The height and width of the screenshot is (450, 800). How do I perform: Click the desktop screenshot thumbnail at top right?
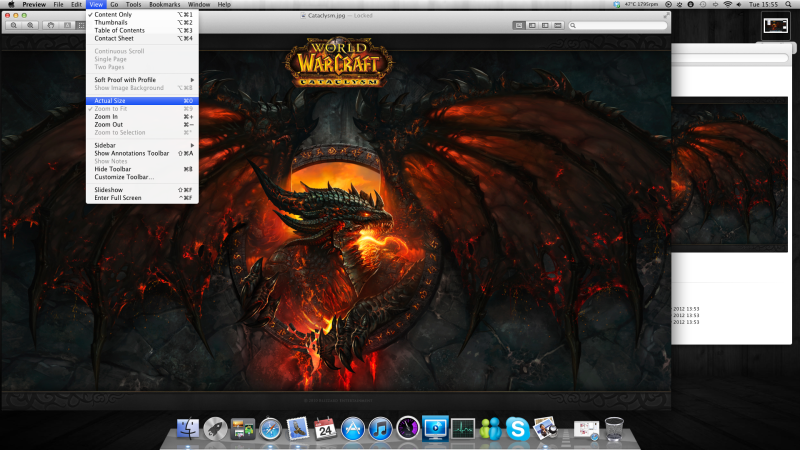click(776, 25)
